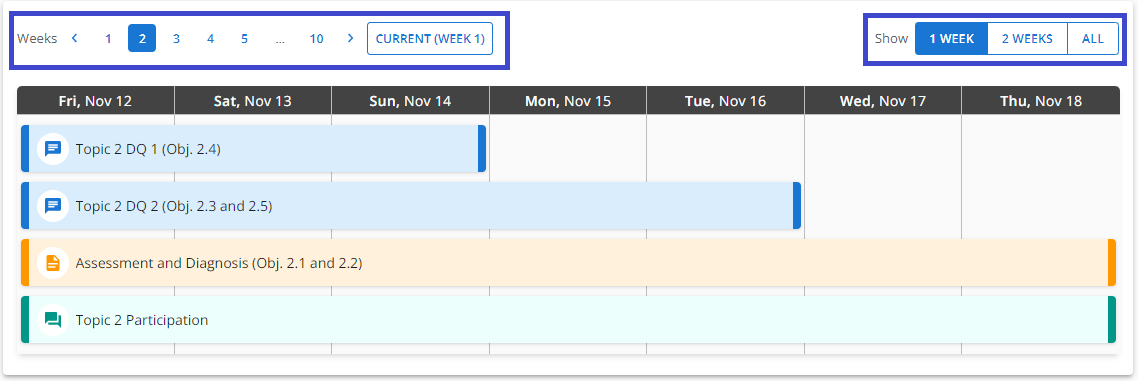1138x381 pixels.
Task: Expand hidden weeks via ellipsis
Action: pyautogui.click(x=280, y=38)
